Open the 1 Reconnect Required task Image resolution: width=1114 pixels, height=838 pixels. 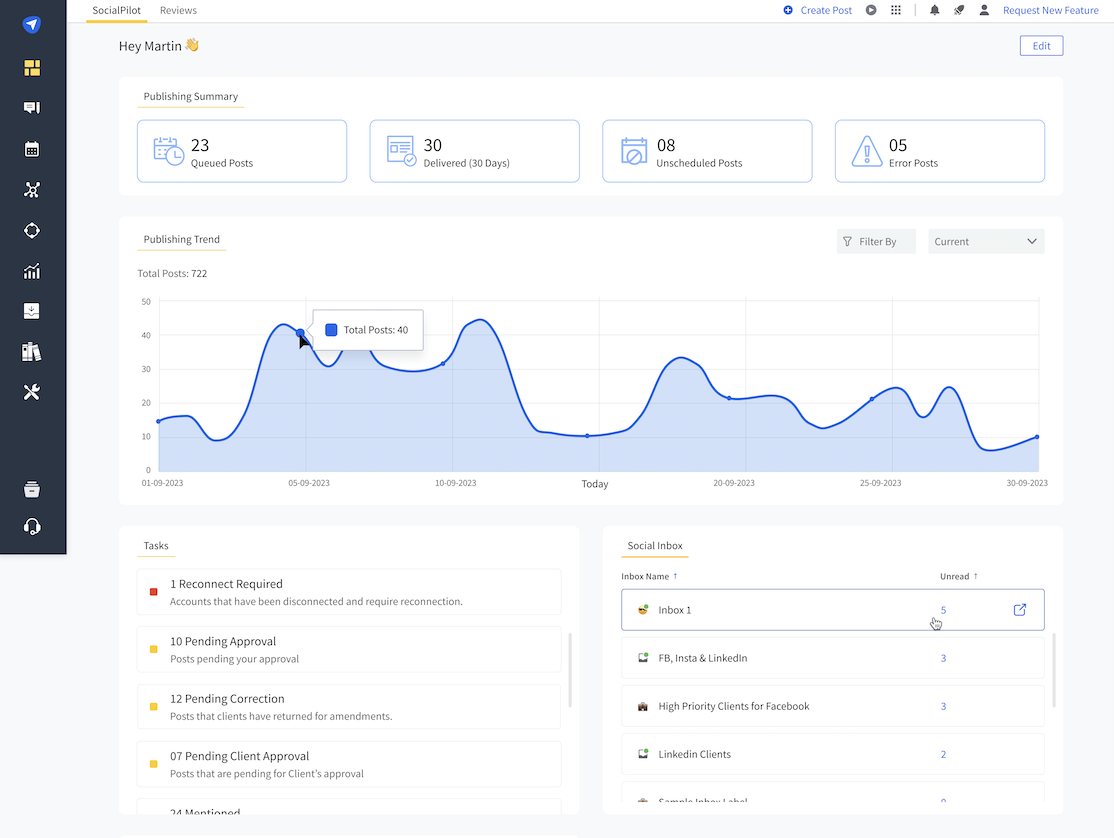(349, 592)
